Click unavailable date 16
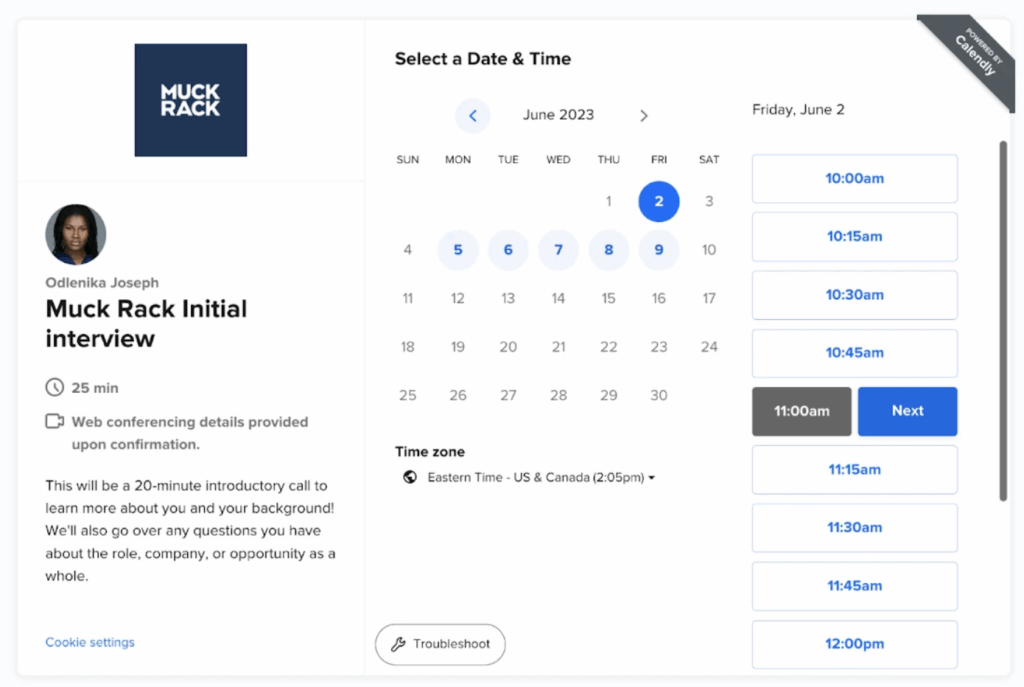 pyautogui.click(x=658, y=298)
